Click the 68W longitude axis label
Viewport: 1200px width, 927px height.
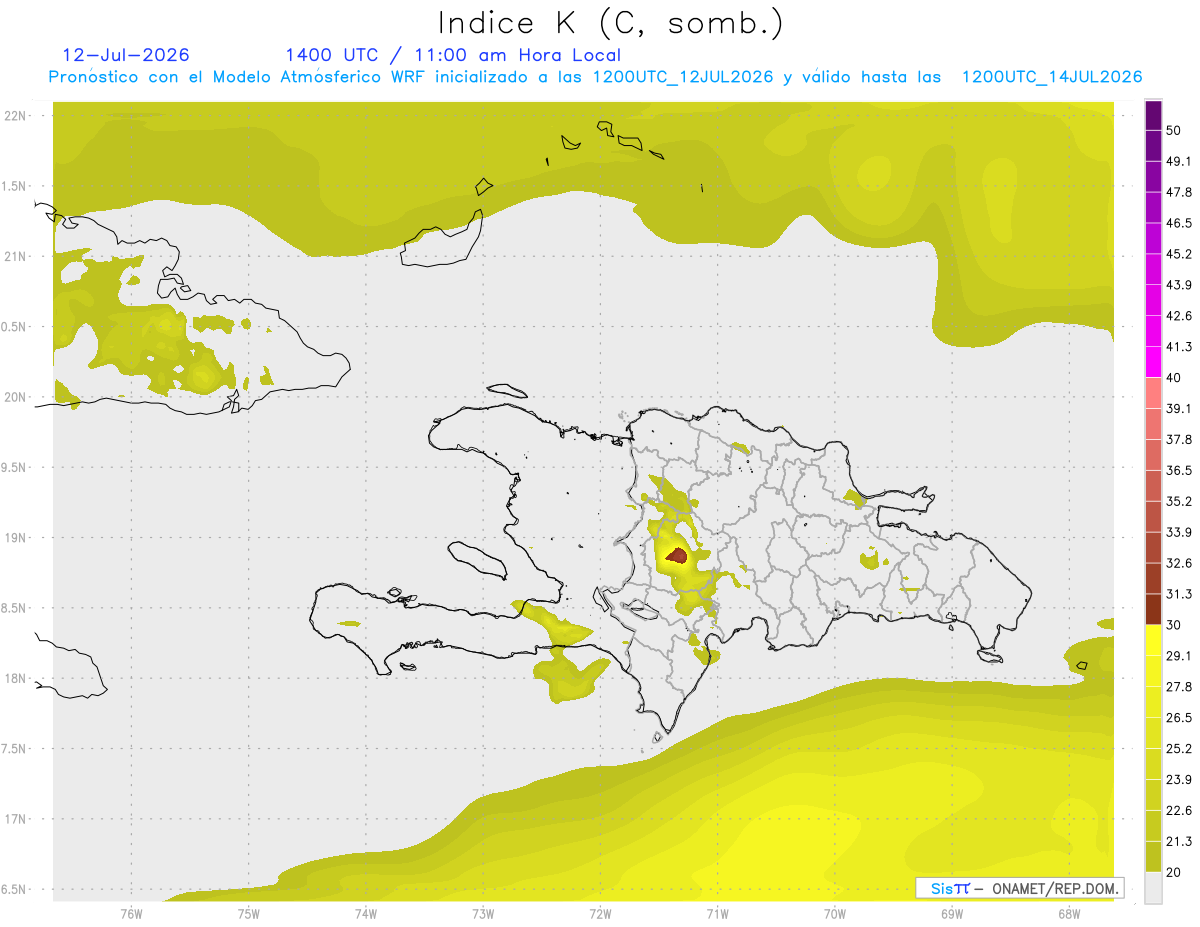point(1069,913)
